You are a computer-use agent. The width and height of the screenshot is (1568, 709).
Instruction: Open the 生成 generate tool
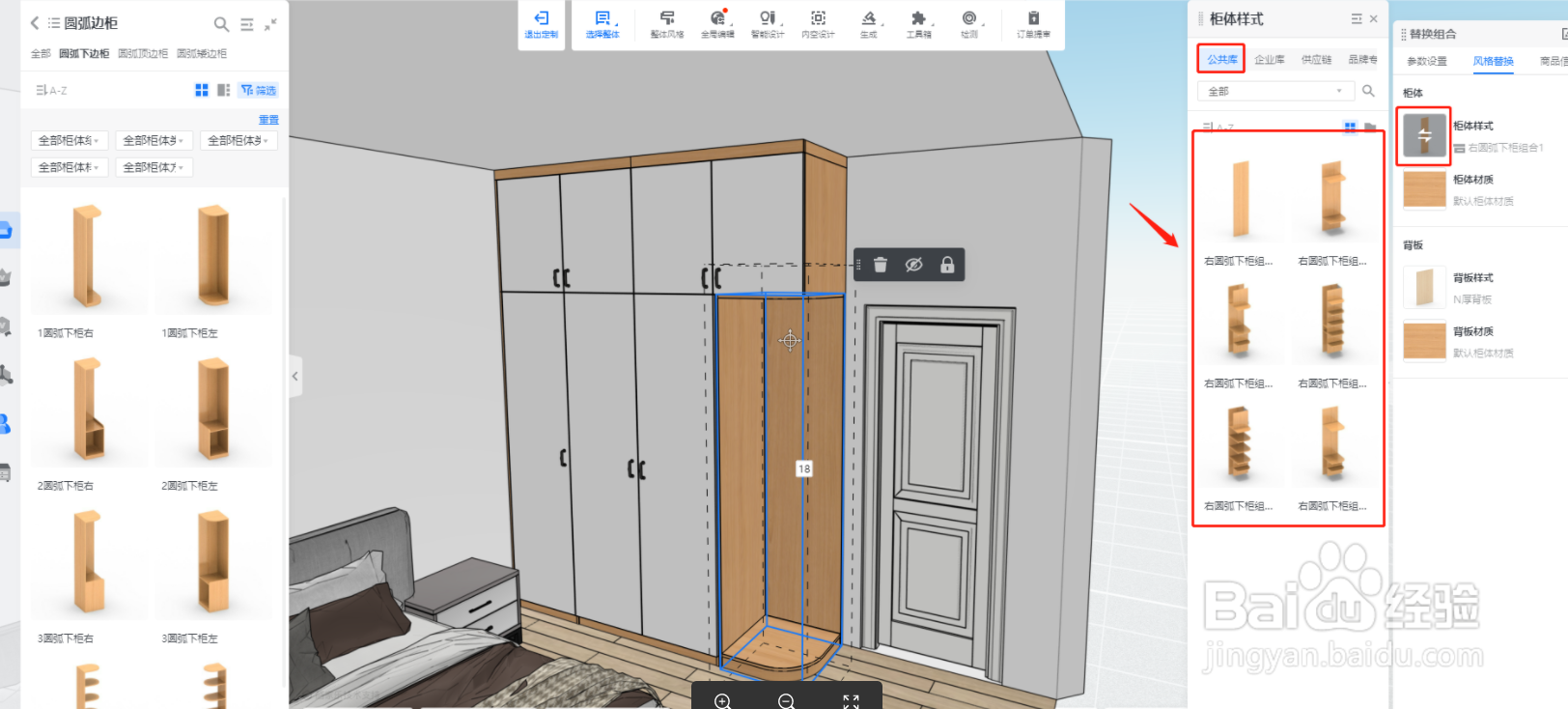coord(869,24)
